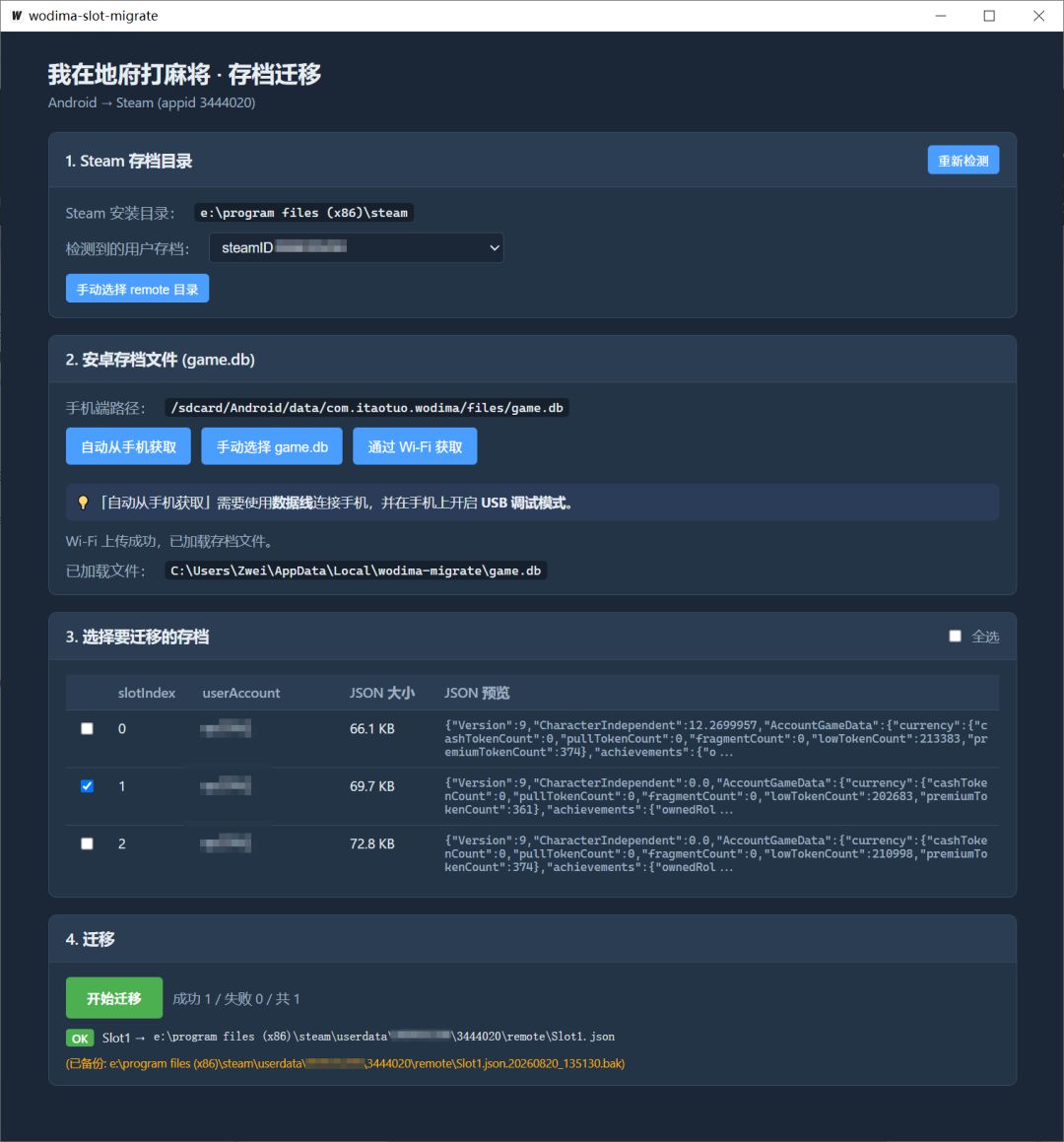The width and height of the screenshot is (1064, 1142).
Task: Click the Wi-Fi 上传成功 status message
Action: [x=170, y=541]
